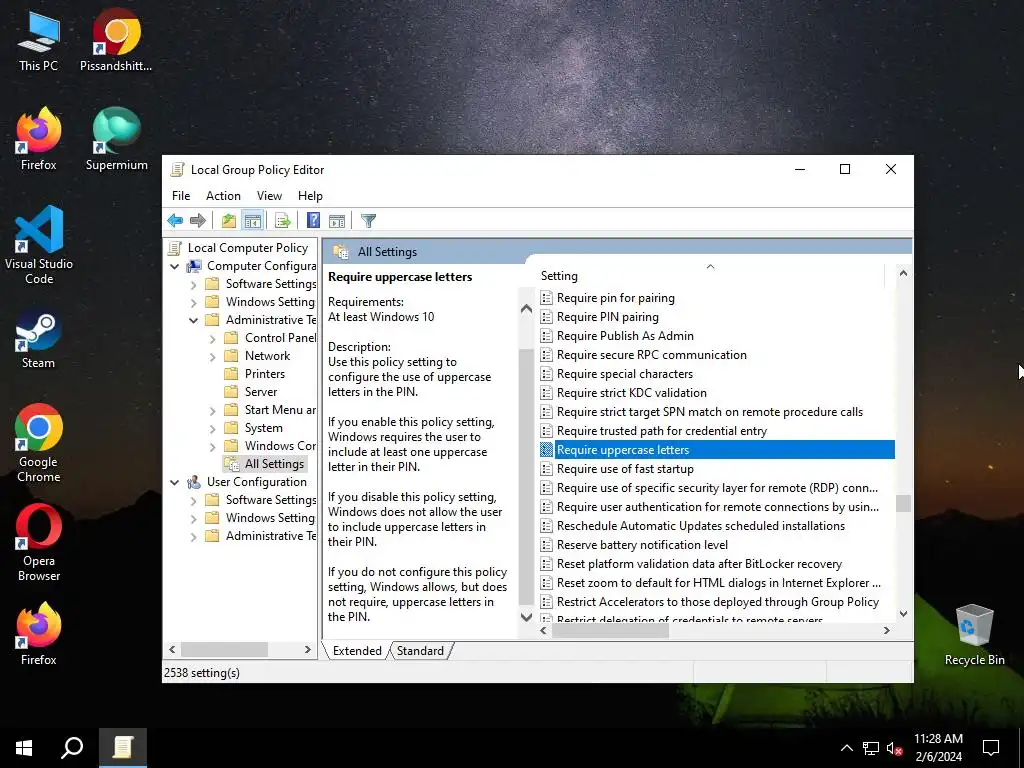
Task: Click the Windows Start button
Action: pyautogui.click(x=24, y=748)
